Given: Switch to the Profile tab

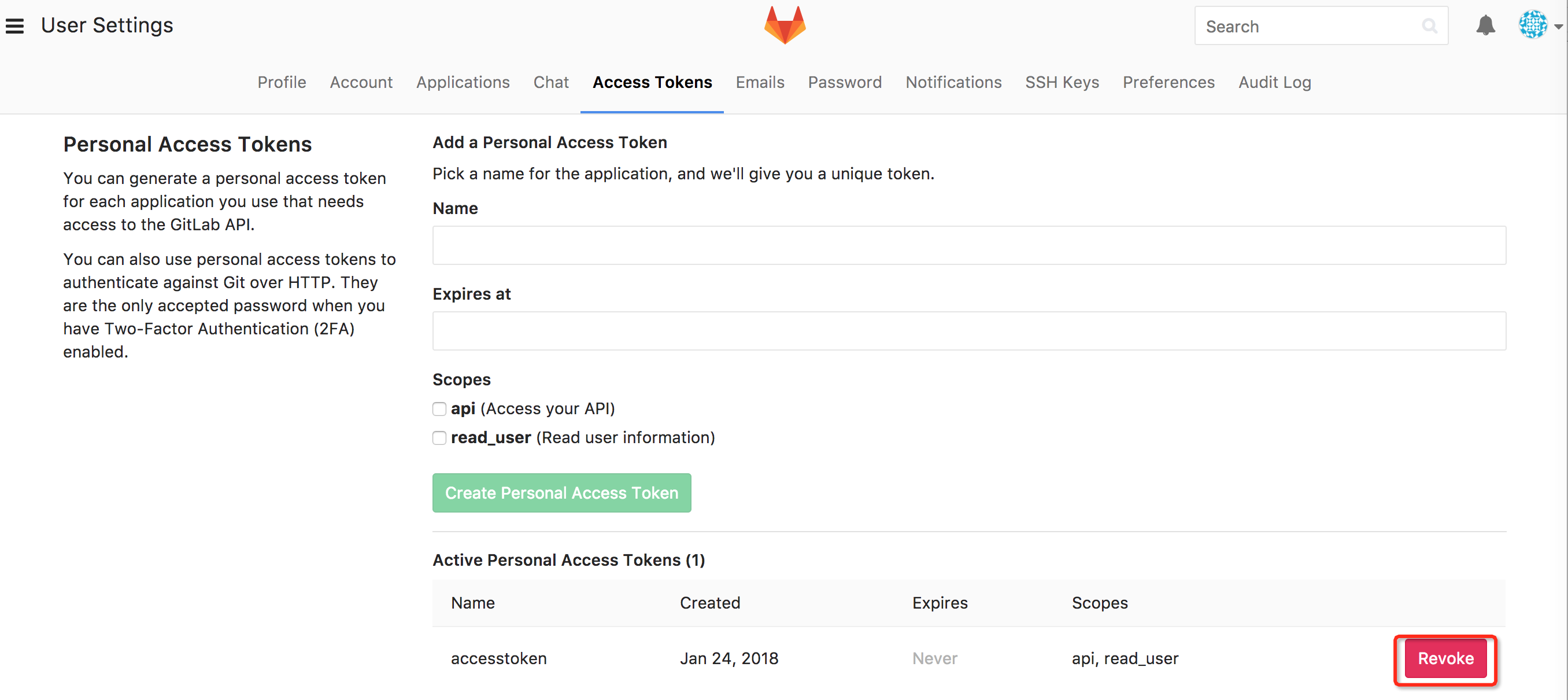Looking at the screenshot, I should [281, 82].
